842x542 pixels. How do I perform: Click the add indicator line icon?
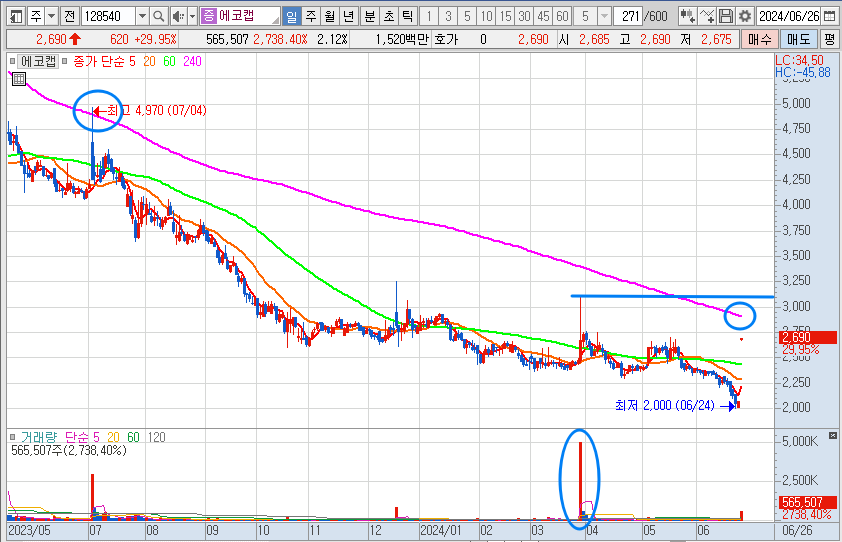point(707,16)
